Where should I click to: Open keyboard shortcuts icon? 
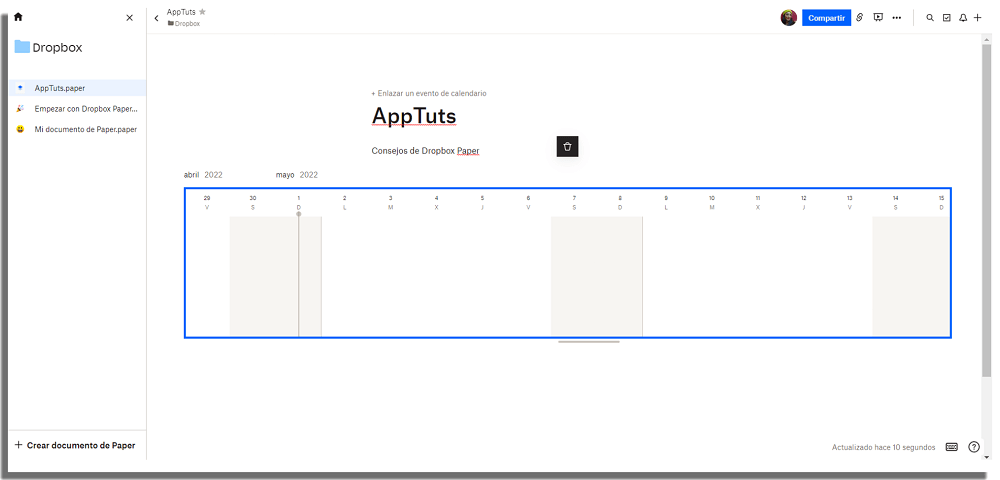click(952, 447)
